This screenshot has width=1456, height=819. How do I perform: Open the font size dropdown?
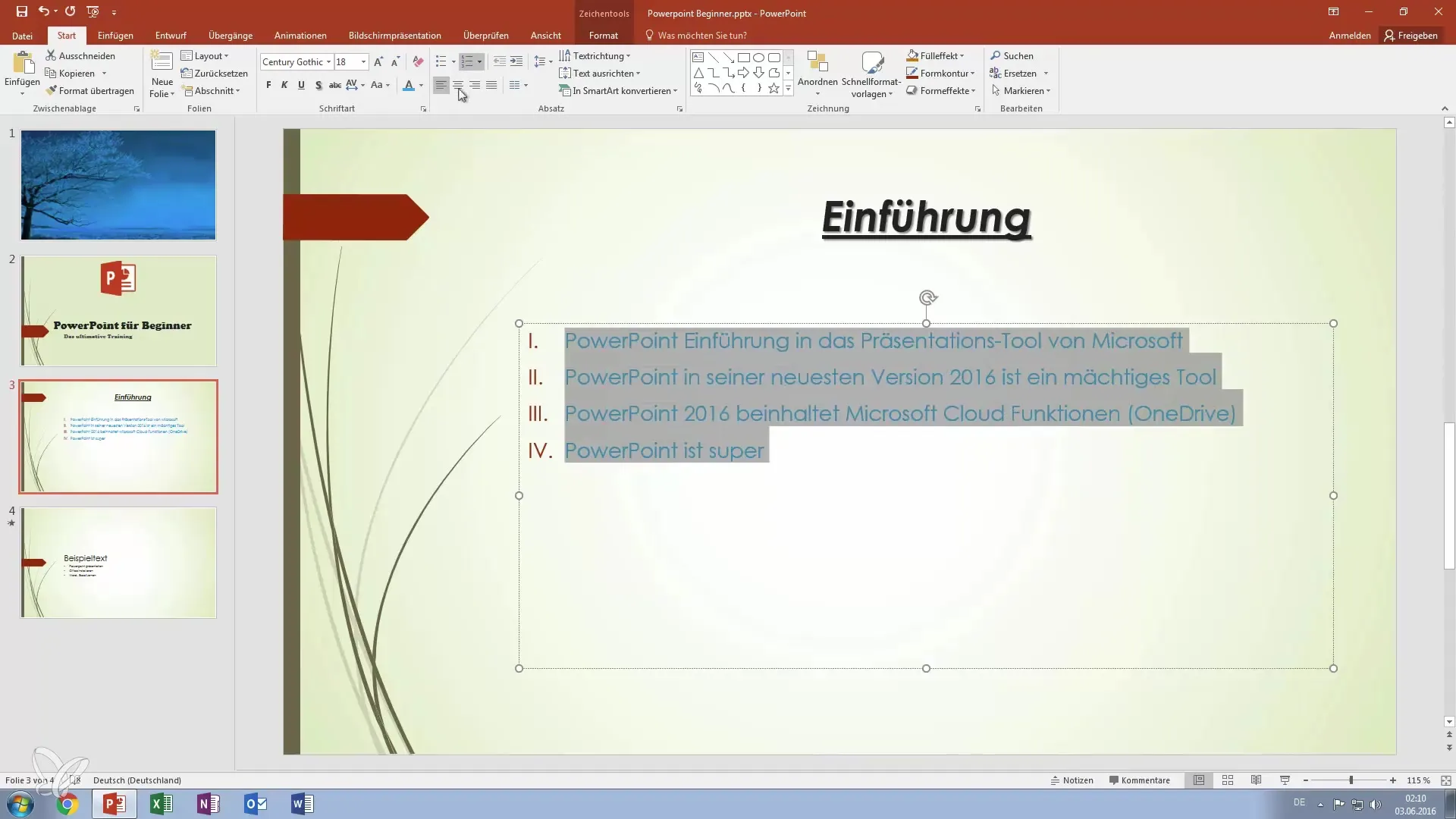pos(364,62)
